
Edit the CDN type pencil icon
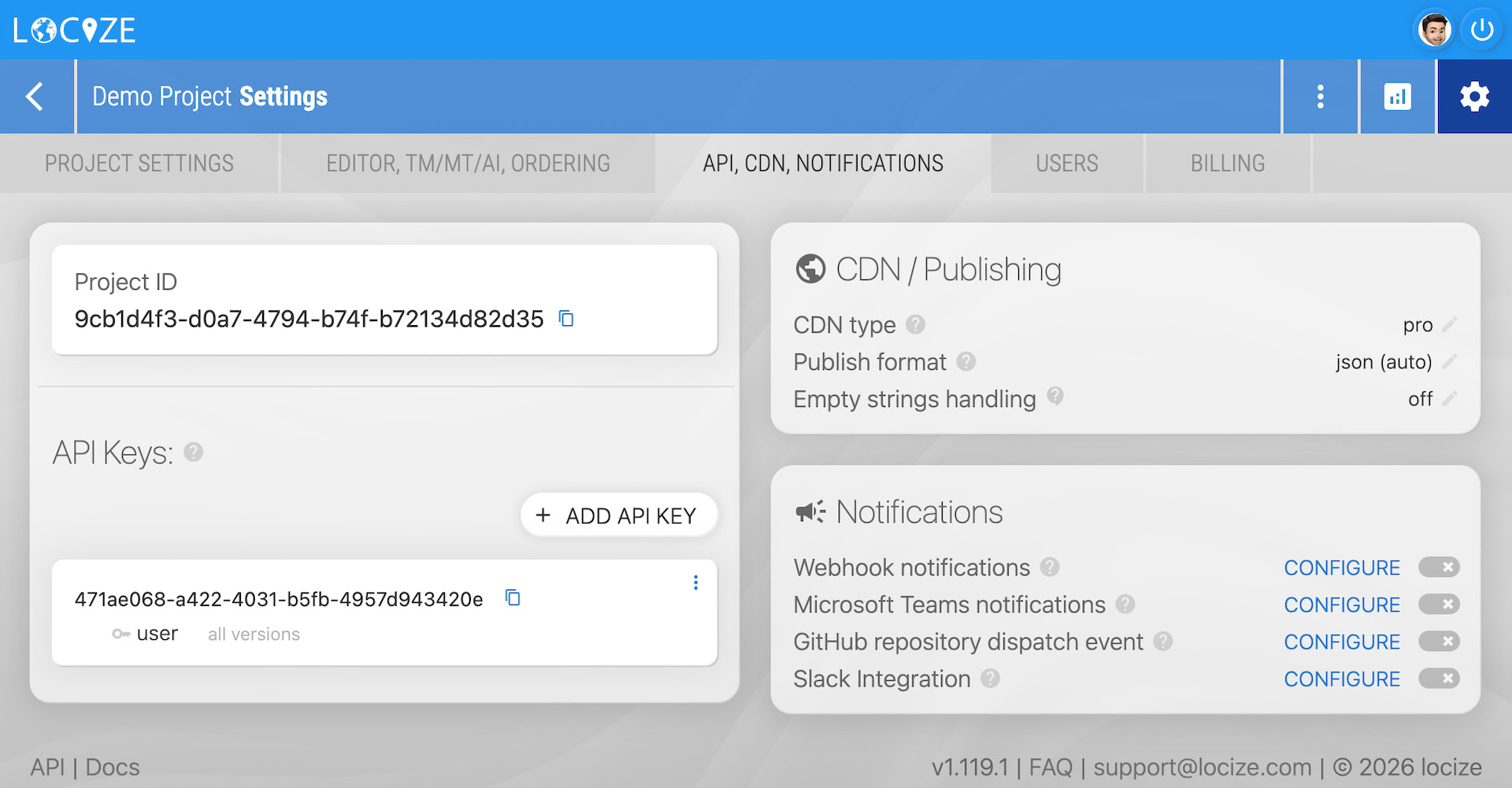tap(1449, 324)
